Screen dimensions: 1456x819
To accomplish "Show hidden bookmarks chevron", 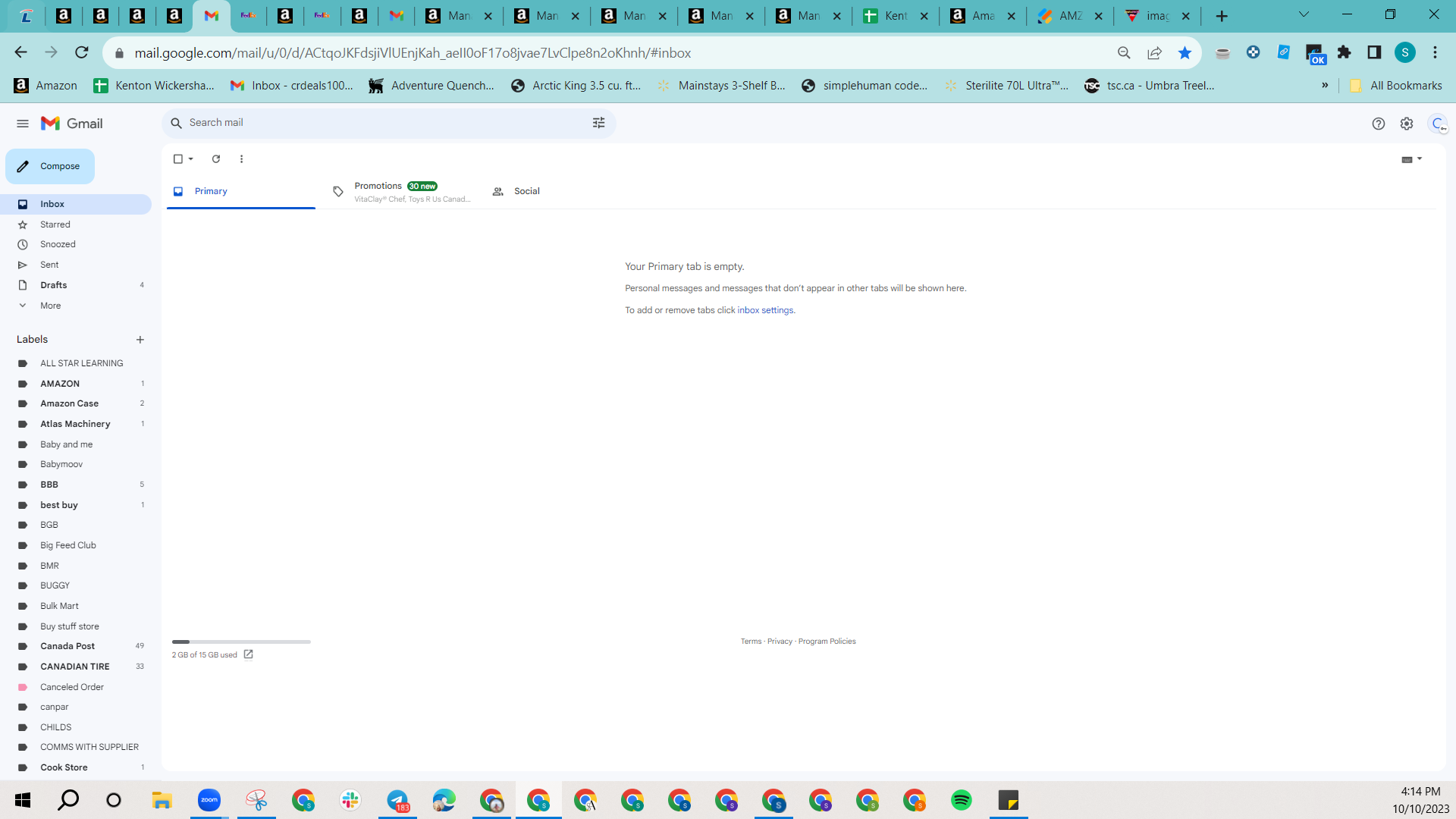I will (x=1325, y=86).
